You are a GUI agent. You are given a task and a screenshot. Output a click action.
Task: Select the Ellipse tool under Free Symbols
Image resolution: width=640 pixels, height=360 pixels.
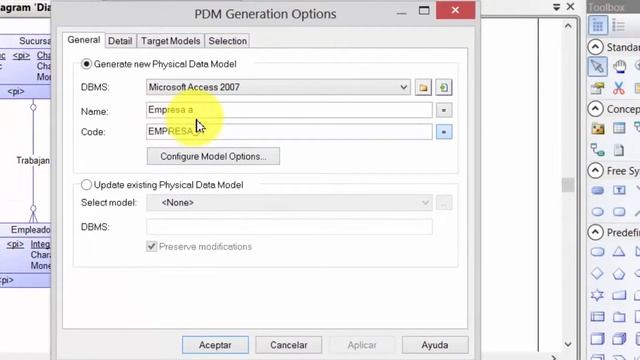pyautogui.click(x=598, y=212)
